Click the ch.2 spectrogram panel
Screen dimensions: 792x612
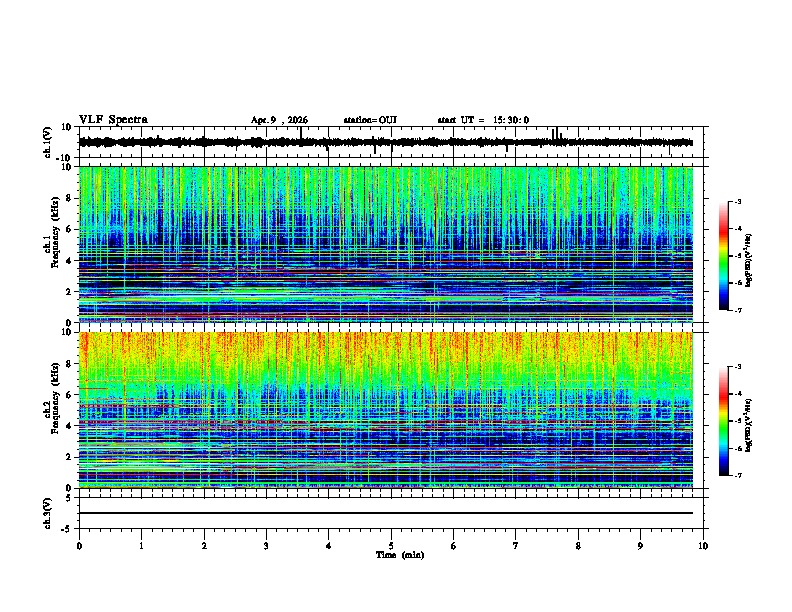[386, 410]
